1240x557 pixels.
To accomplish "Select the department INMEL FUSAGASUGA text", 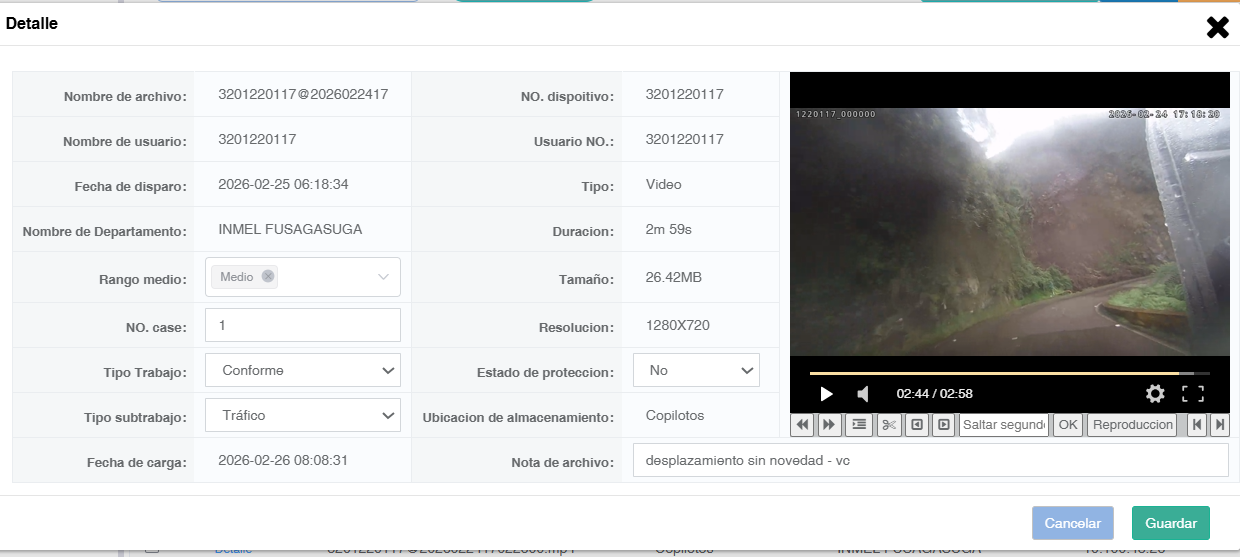I will pos(290,230).
